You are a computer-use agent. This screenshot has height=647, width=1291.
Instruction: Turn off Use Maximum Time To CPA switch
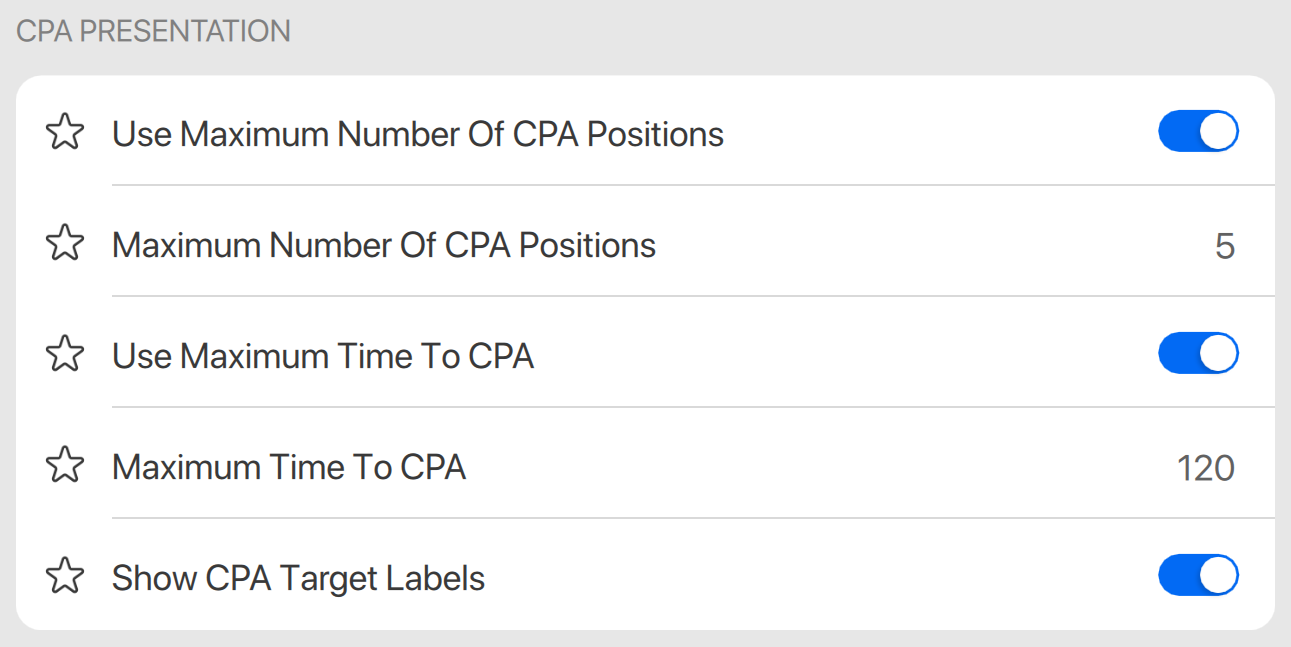pos(1198,354)
